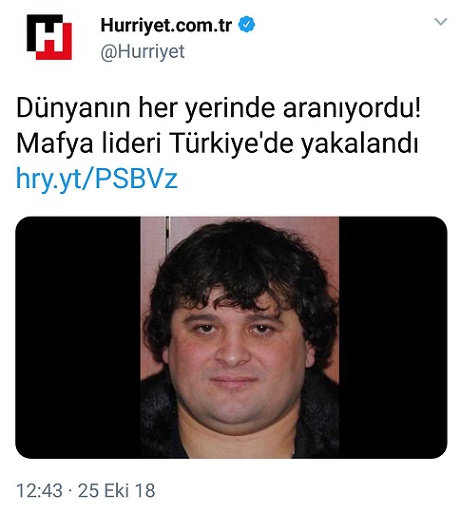Click the word 'Mafya' in the tweet
461x513 pixels.
[x=55, y=144]
